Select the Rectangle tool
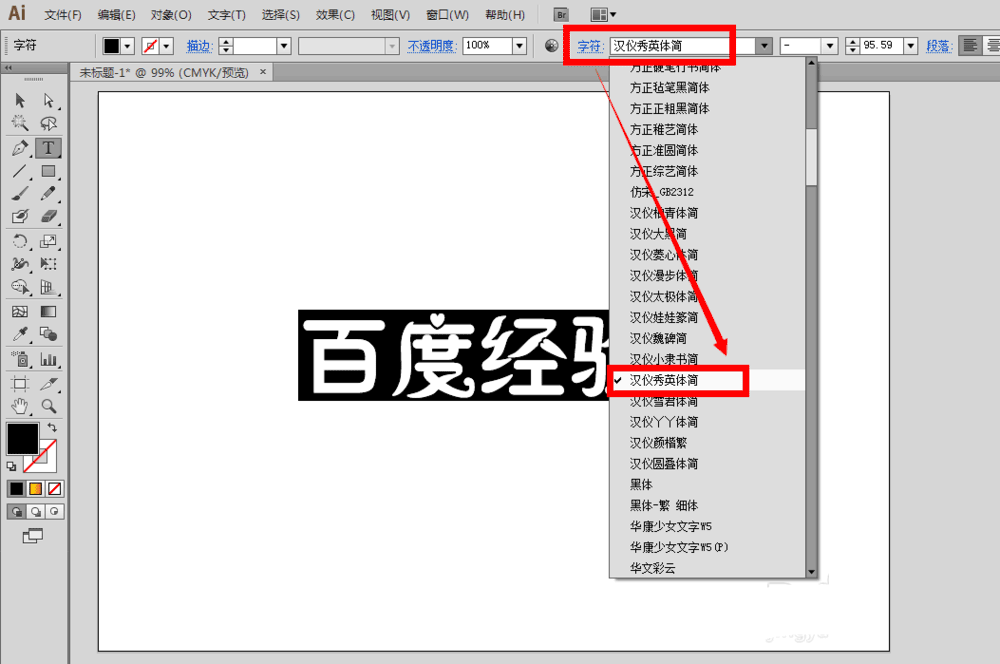This screenshot has width=1000, height=664. coord(48,171)
